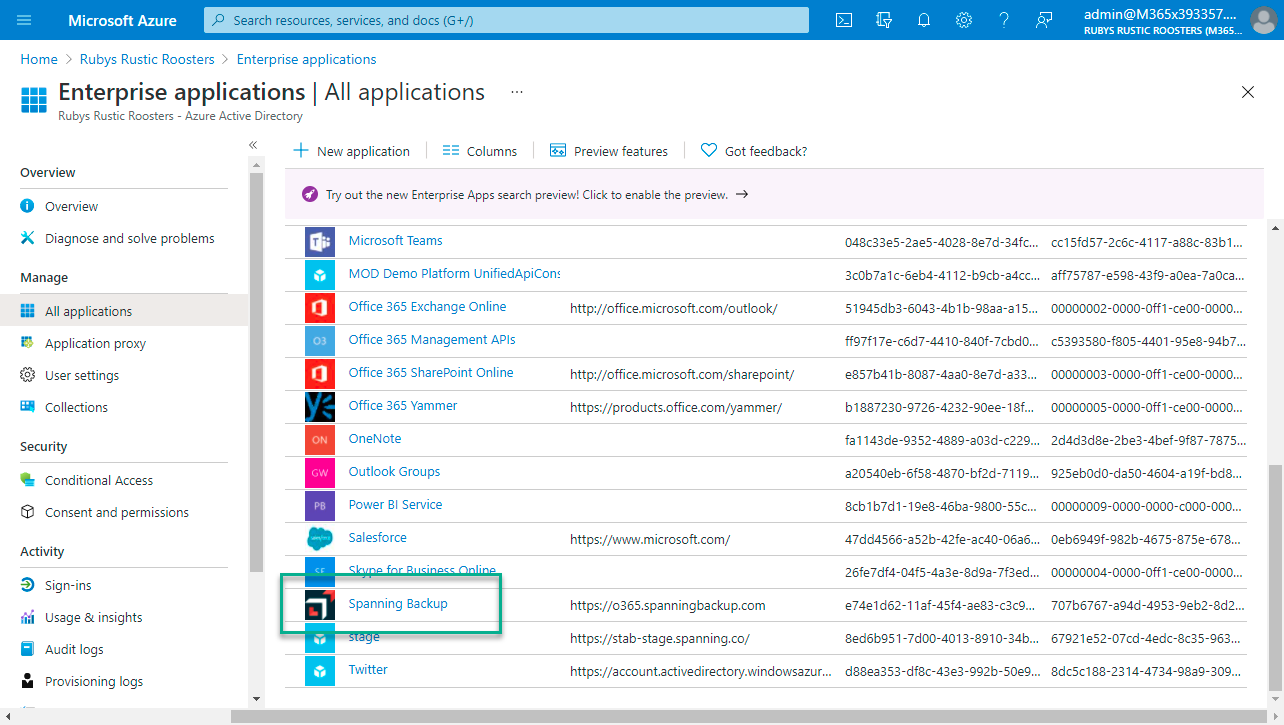The width and height of the screenshot is (1284, 725).
Task: Open the Office 365 Management APIs link
Action: [432, 339]
